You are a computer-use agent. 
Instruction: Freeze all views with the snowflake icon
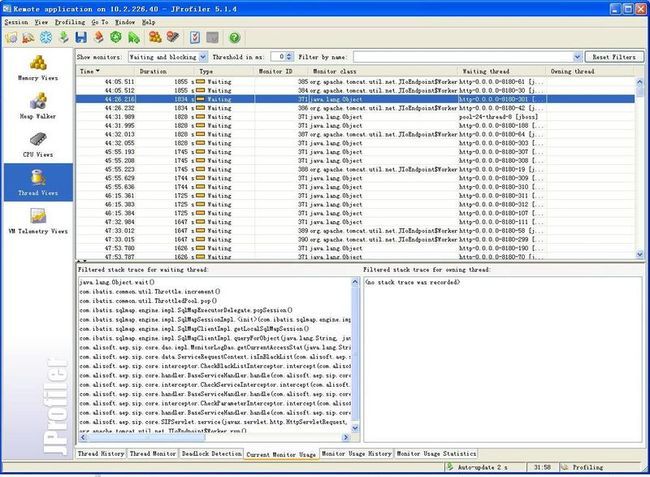tap(46, 38)
